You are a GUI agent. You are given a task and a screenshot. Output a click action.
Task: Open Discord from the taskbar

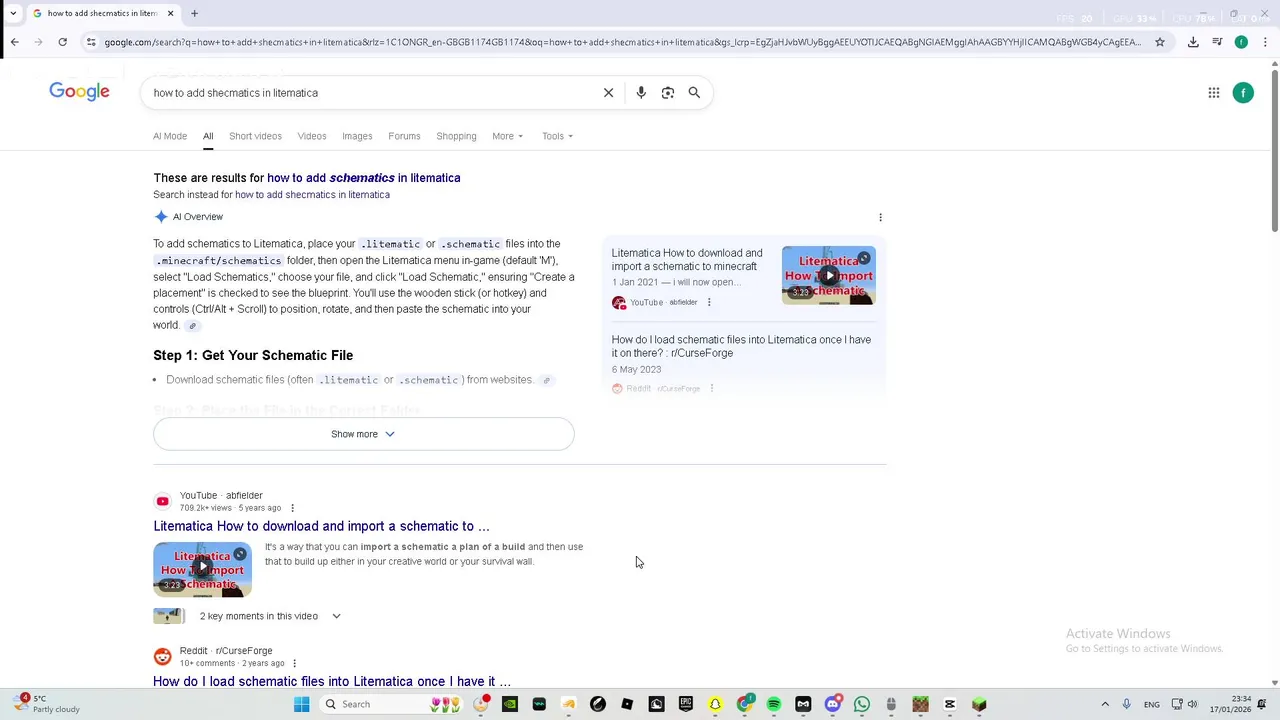click(832, 704)
